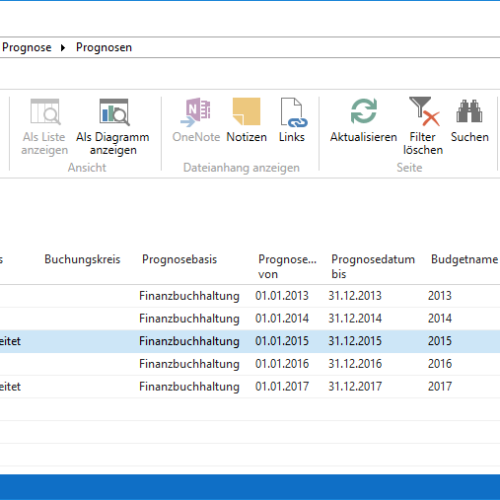Sort by Prognose... von column header
This screenshot has height=500, width=500.
click(287, 266)
